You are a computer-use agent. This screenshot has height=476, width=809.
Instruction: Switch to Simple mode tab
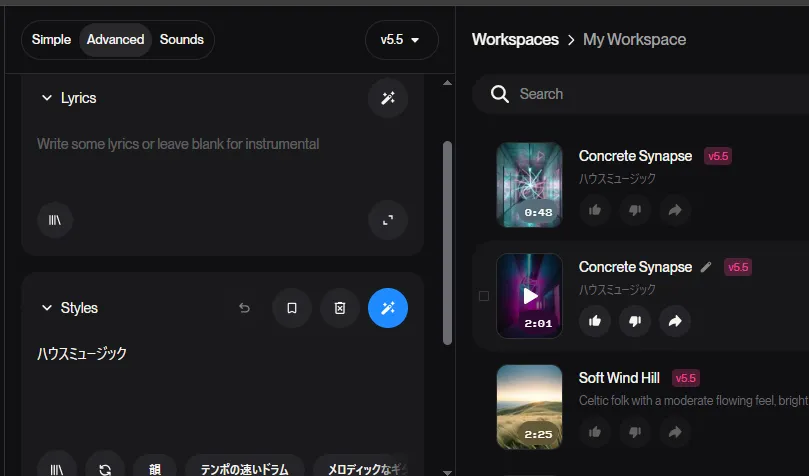click(x=51, y=40)
